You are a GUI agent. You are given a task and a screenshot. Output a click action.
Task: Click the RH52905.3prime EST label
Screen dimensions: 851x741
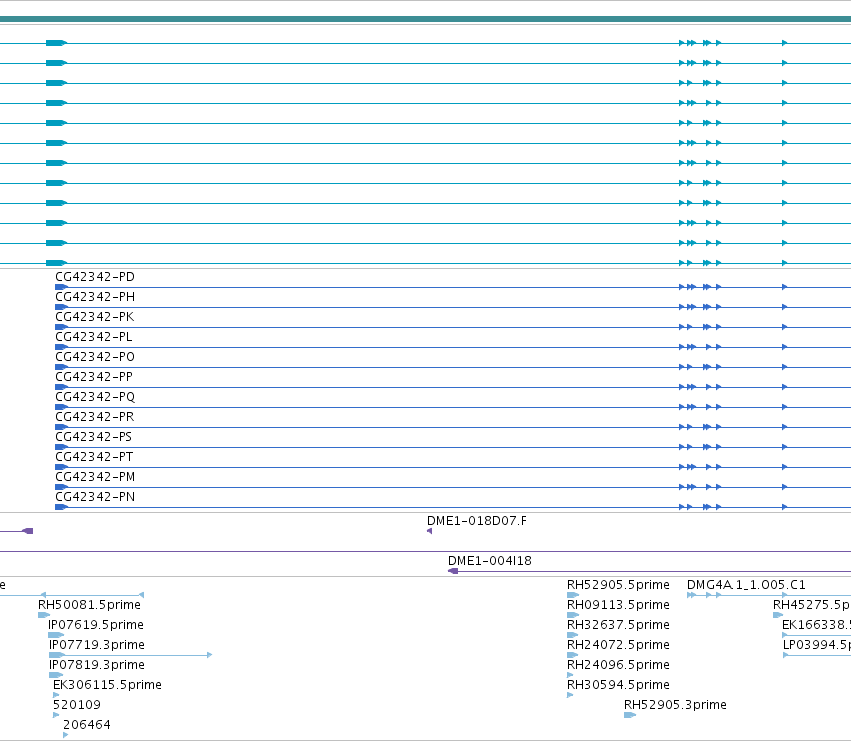675,705
